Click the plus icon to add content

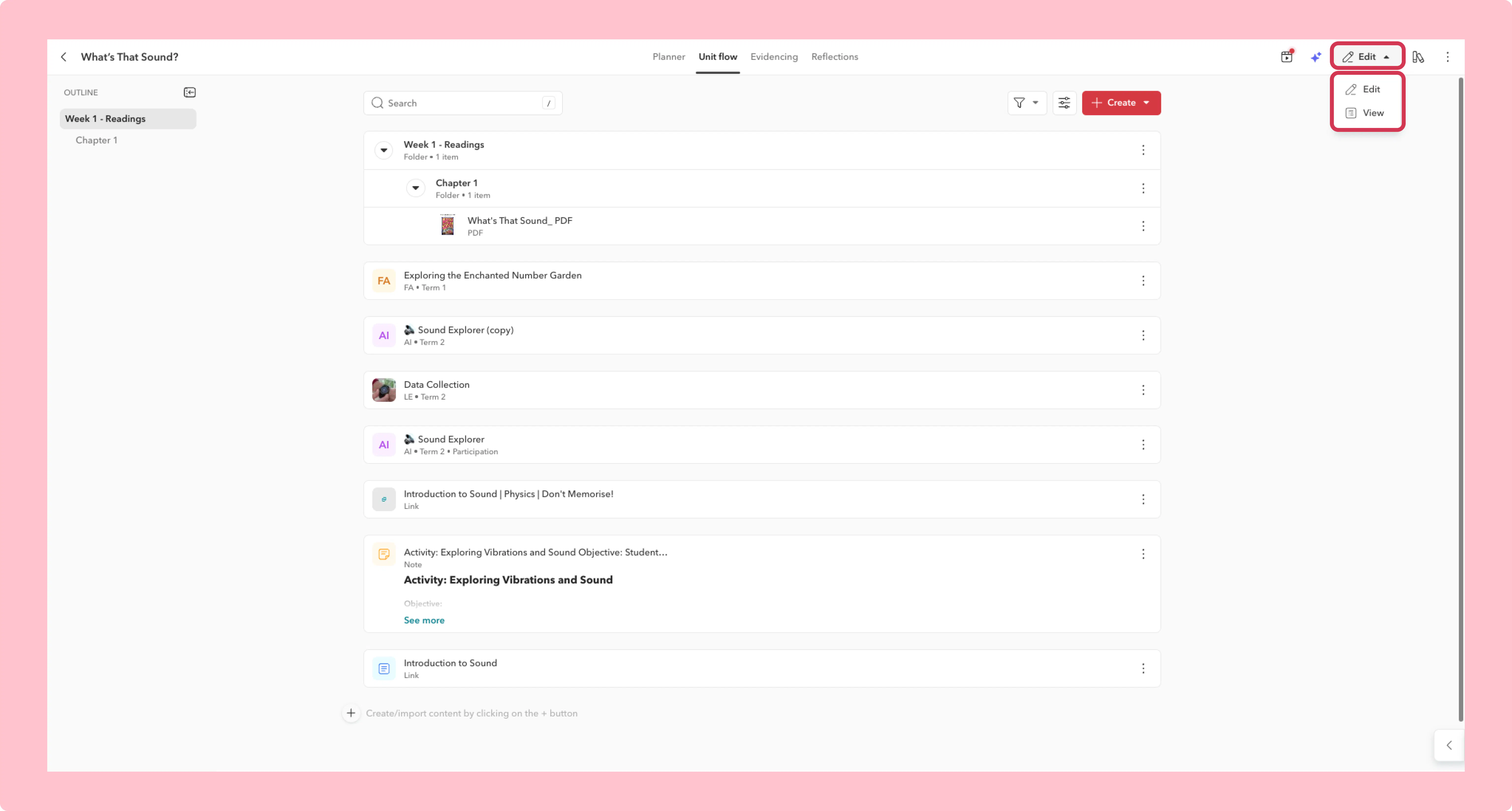pos(351,713)
